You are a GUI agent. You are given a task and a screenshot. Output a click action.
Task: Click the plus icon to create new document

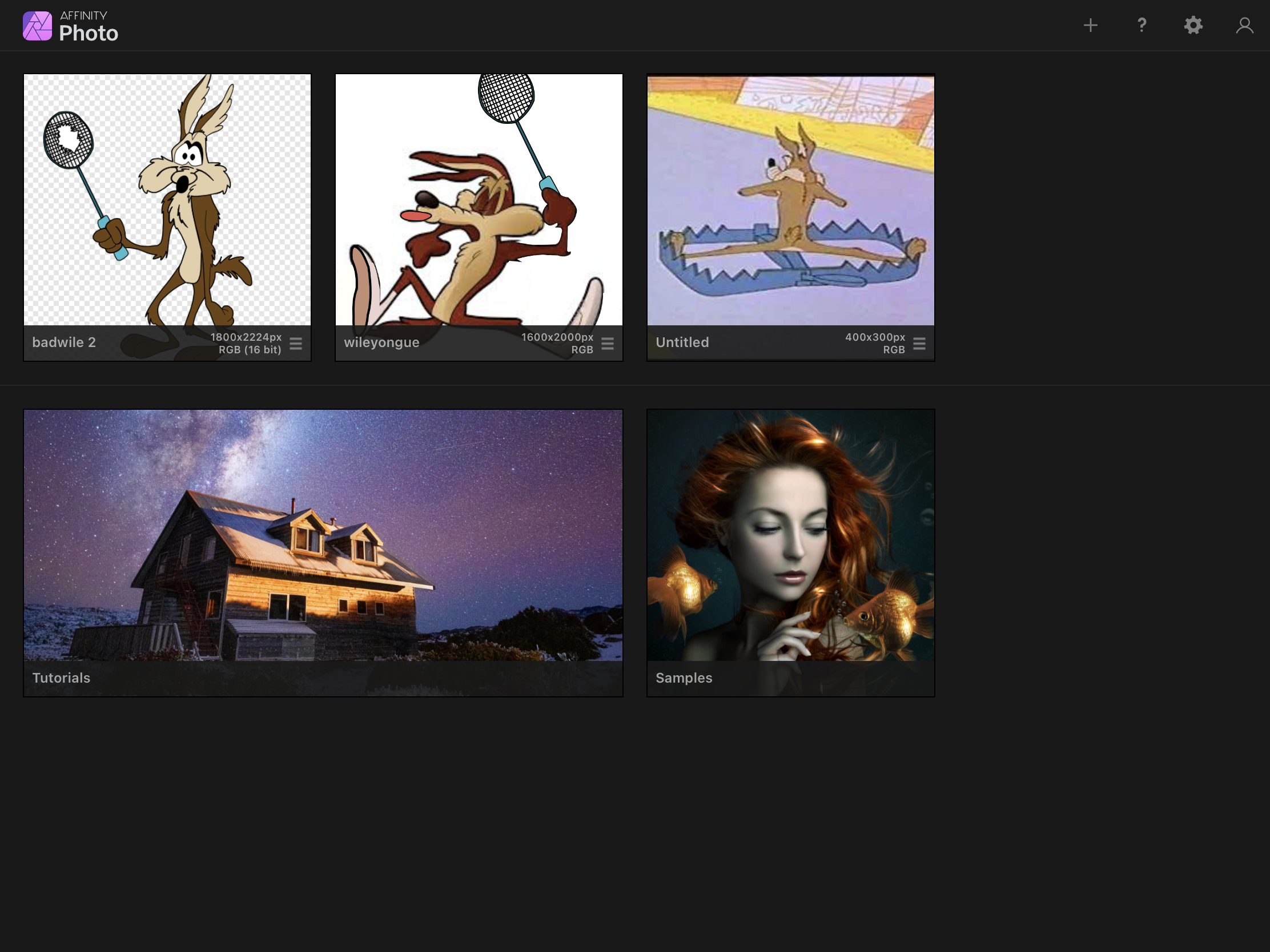click(1090, 25)
